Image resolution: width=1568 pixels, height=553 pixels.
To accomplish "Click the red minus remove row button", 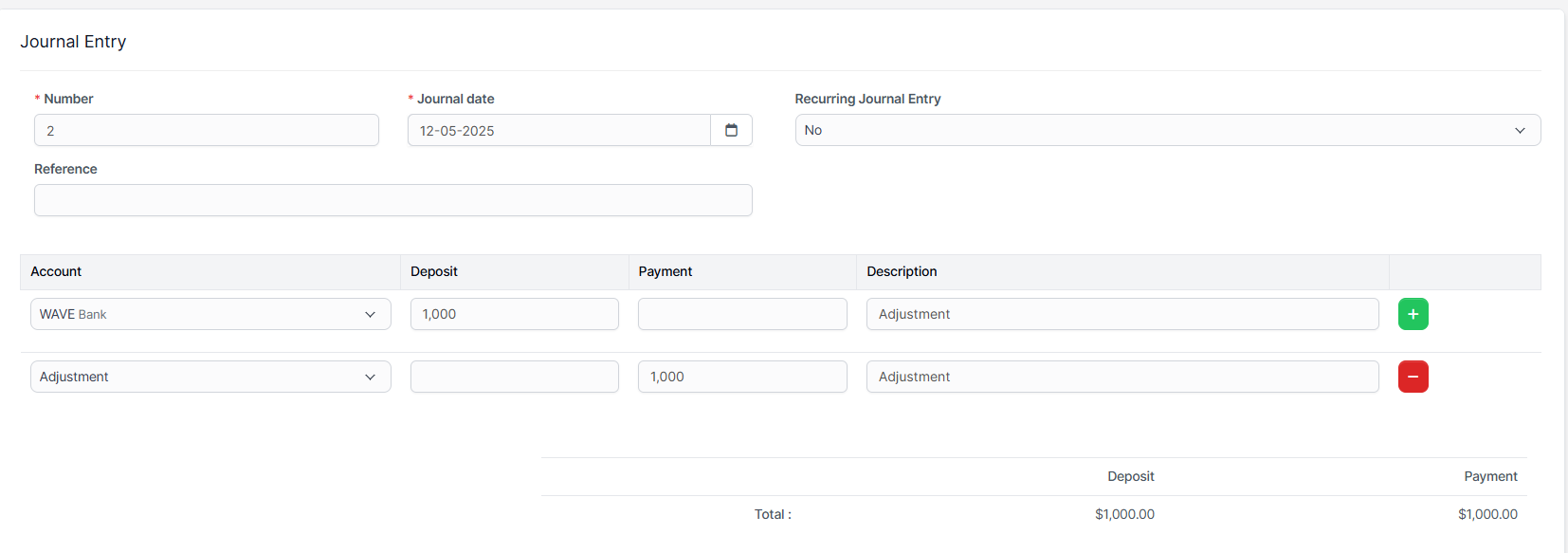I will click(x=1413, y=377).
